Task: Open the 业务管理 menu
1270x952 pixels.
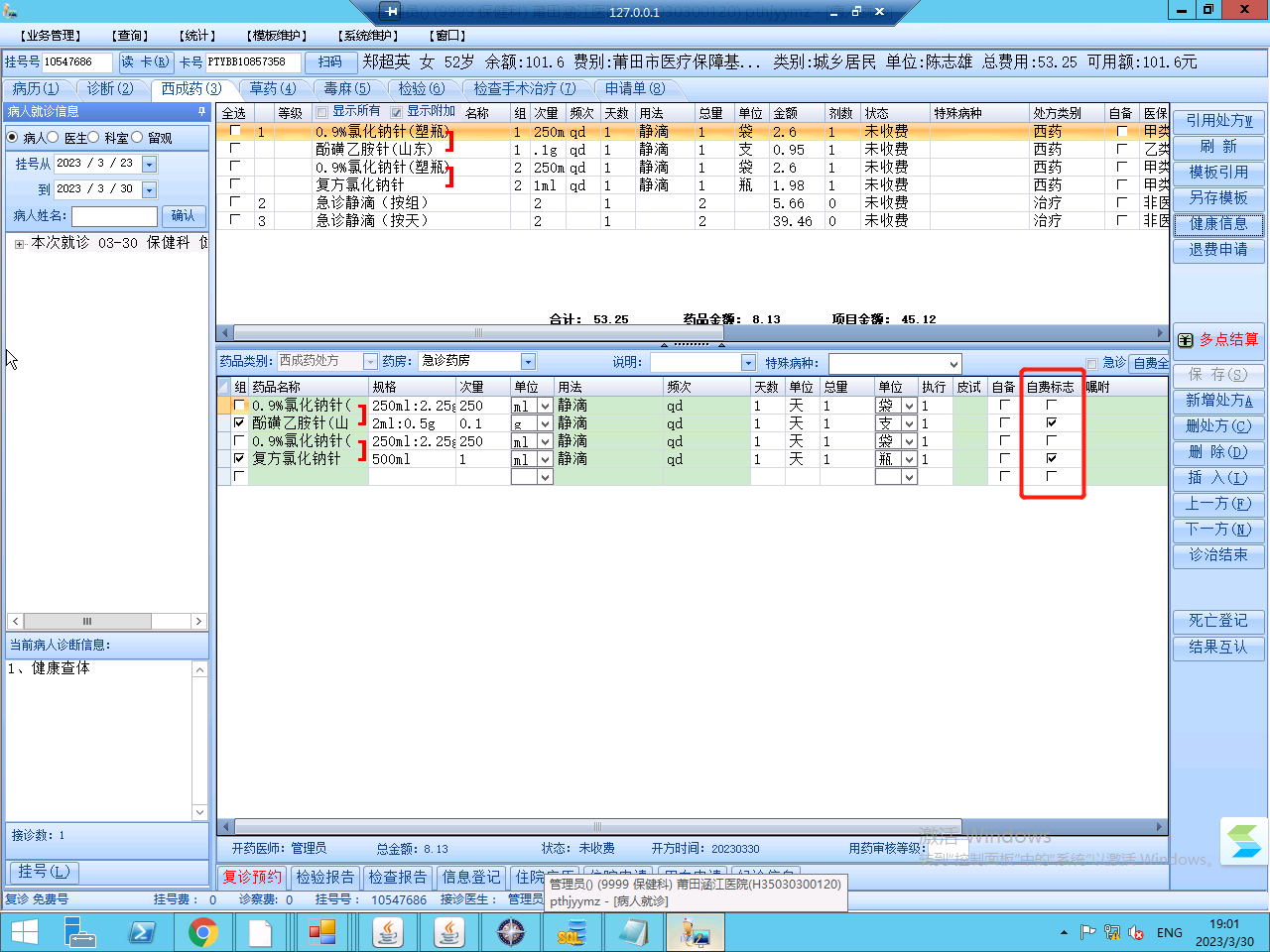Action: 51,36
